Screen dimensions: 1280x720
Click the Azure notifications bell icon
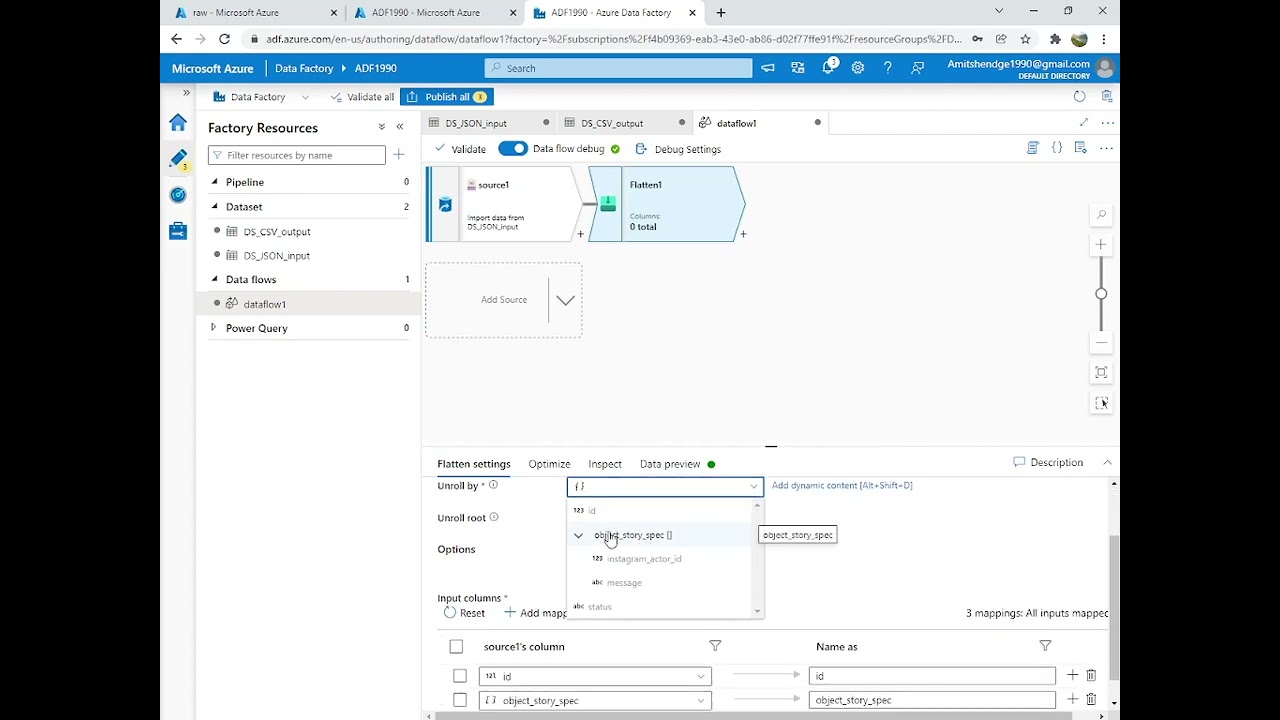pos(828,68)
